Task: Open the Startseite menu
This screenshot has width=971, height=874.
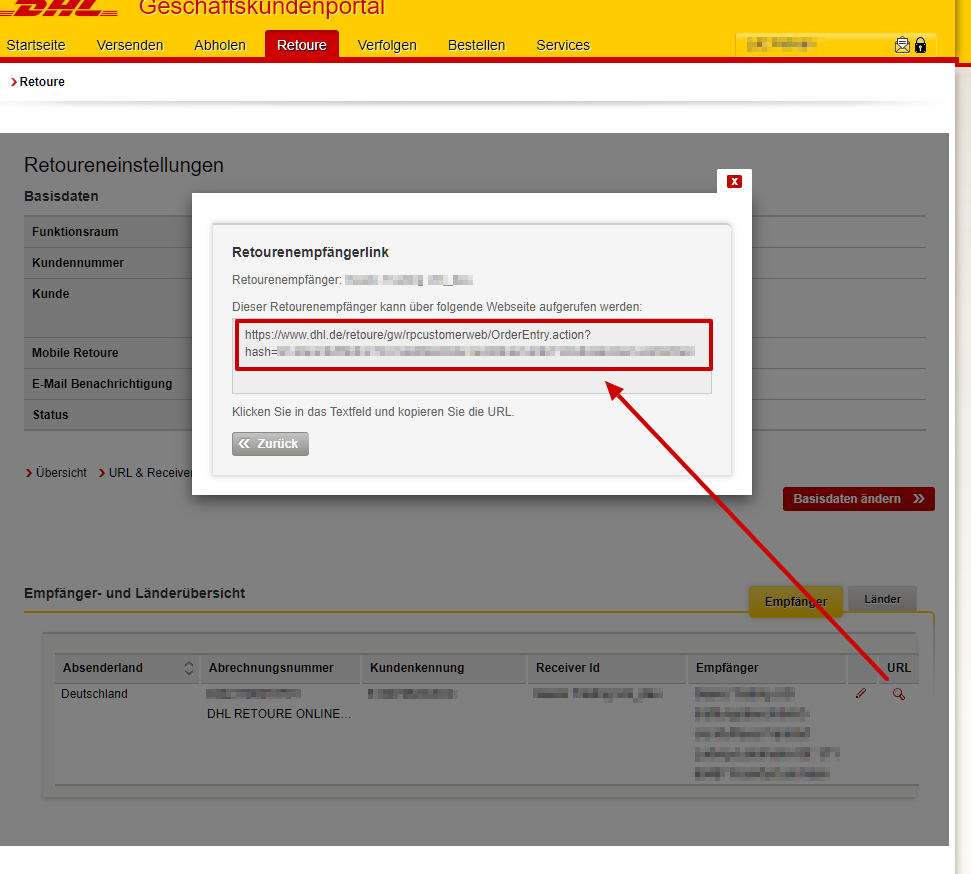Action: click(x=36, y=45)
